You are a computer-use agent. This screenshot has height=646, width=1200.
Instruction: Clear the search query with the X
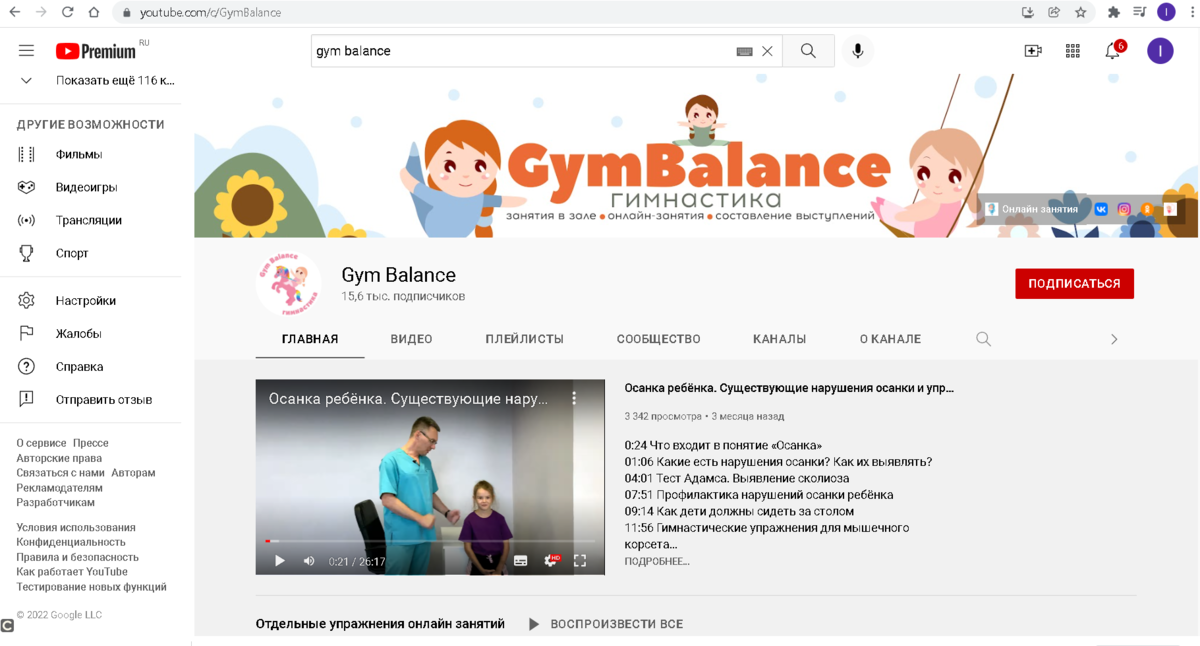point(768,51)
